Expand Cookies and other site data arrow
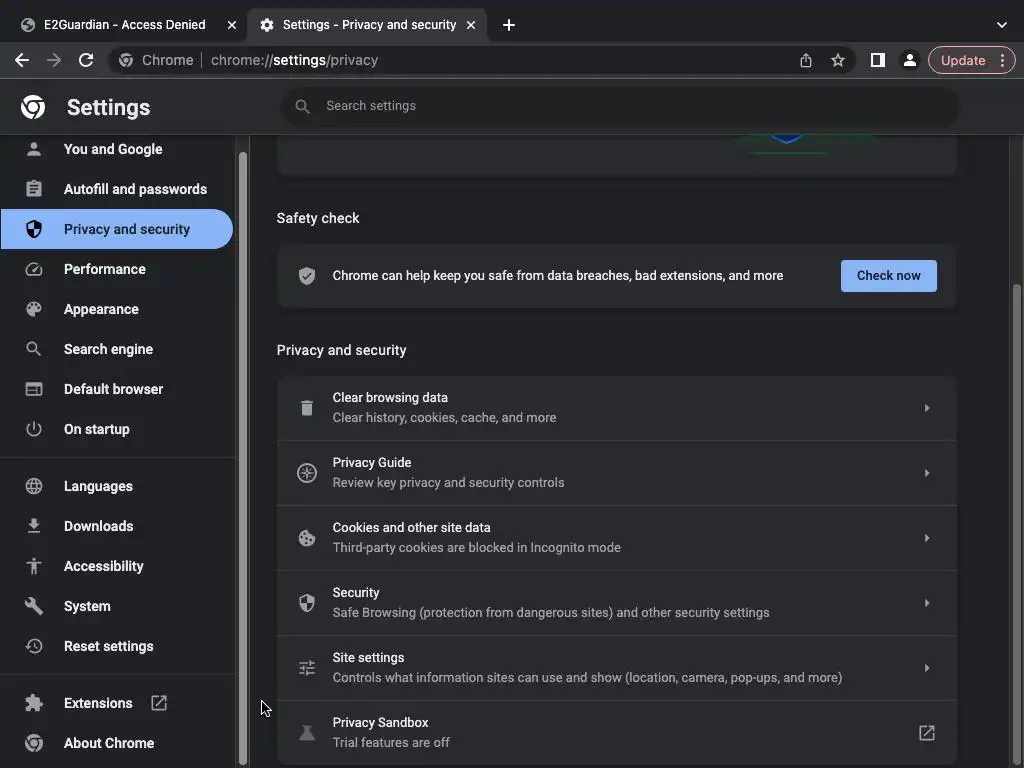This screenshot has height=768, width=1024. point(927,538)
